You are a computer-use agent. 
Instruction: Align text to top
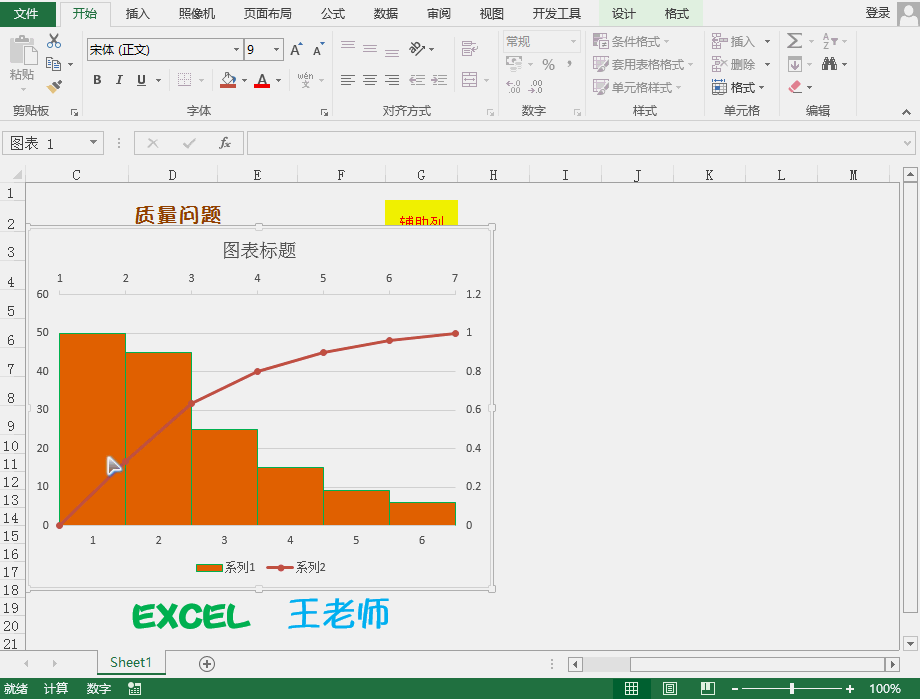coord(348,48)
